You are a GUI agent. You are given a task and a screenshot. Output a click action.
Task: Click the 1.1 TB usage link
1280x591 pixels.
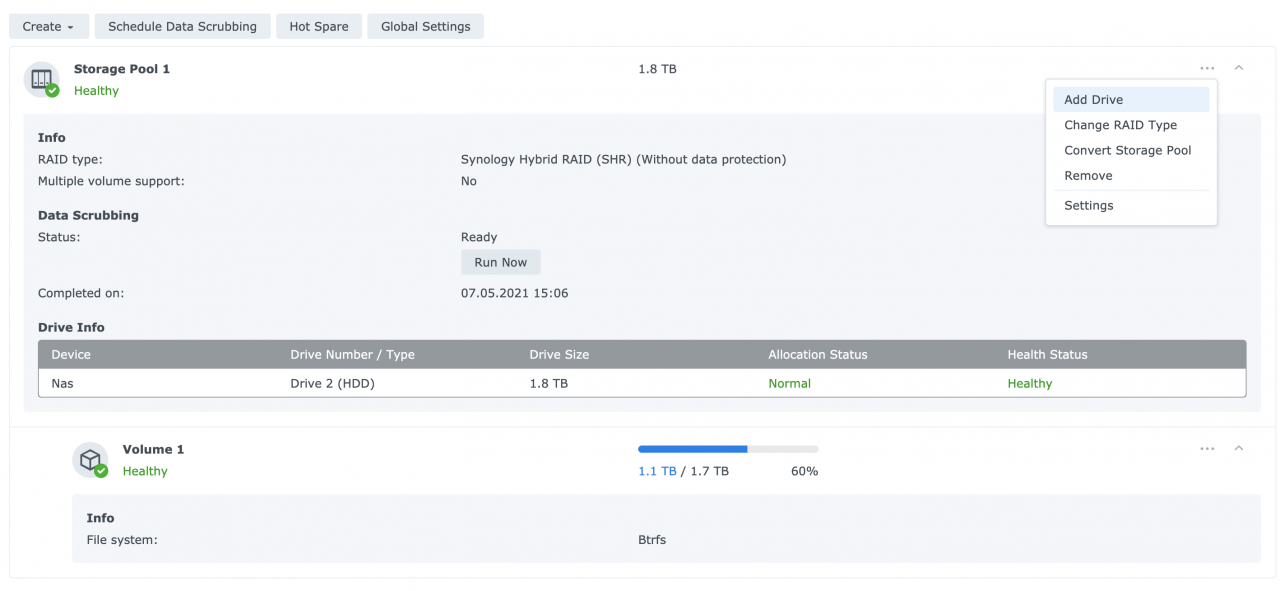[x=655, y=470]
